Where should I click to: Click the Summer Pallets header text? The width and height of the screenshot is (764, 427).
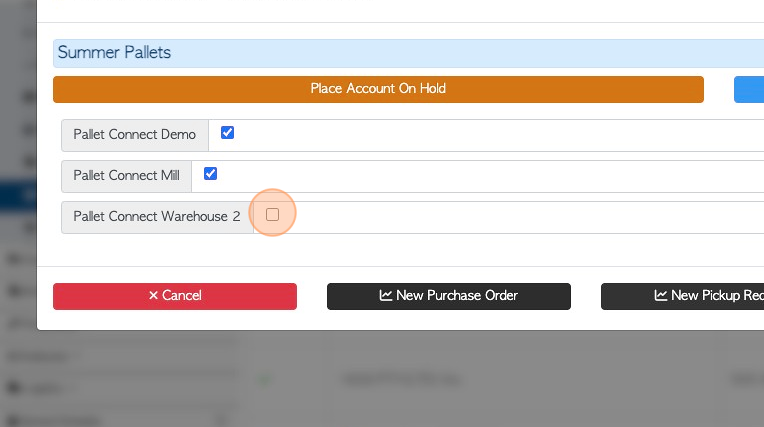[115, 52]
